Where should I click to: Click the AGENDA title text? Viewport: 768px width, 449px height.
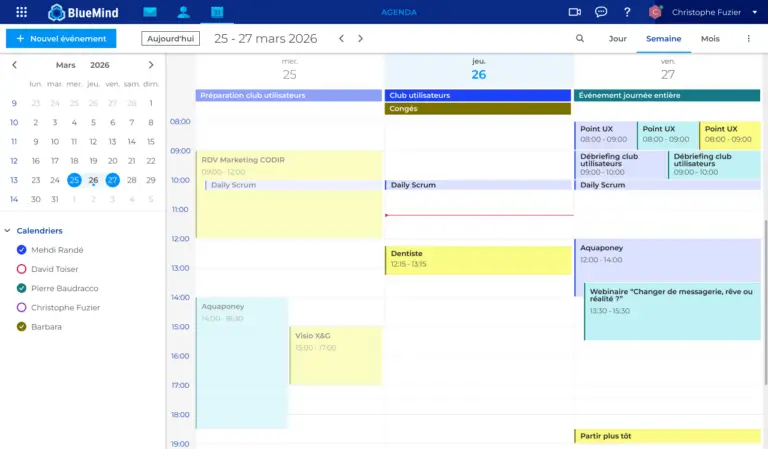399,12
